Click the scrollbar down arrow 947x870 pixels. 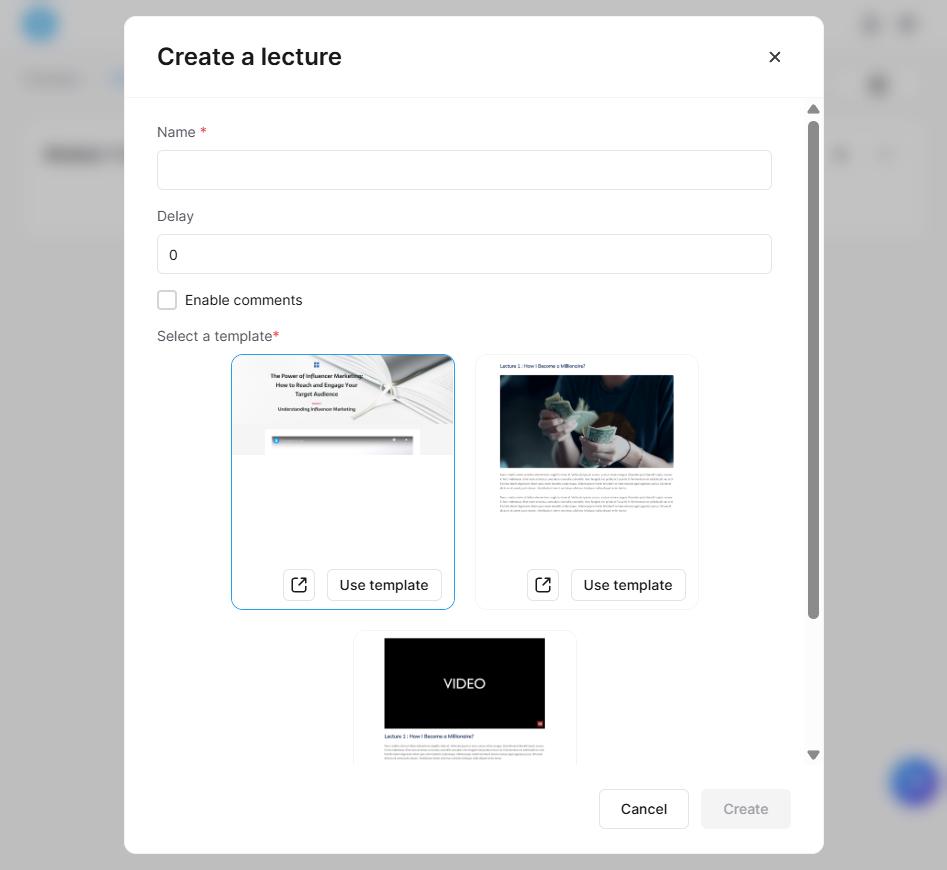(x=813, y=755)
